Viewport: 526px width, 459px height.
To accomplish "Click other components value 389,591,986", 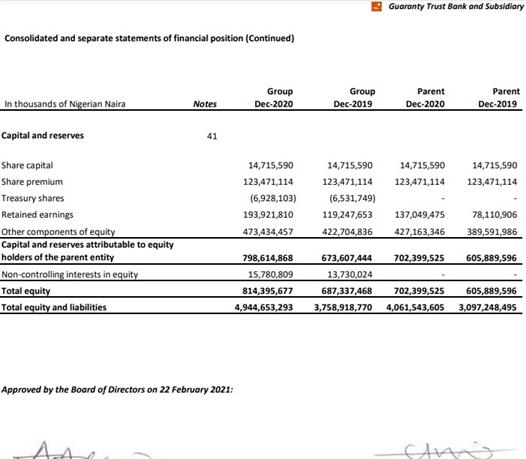I will 492,232.
